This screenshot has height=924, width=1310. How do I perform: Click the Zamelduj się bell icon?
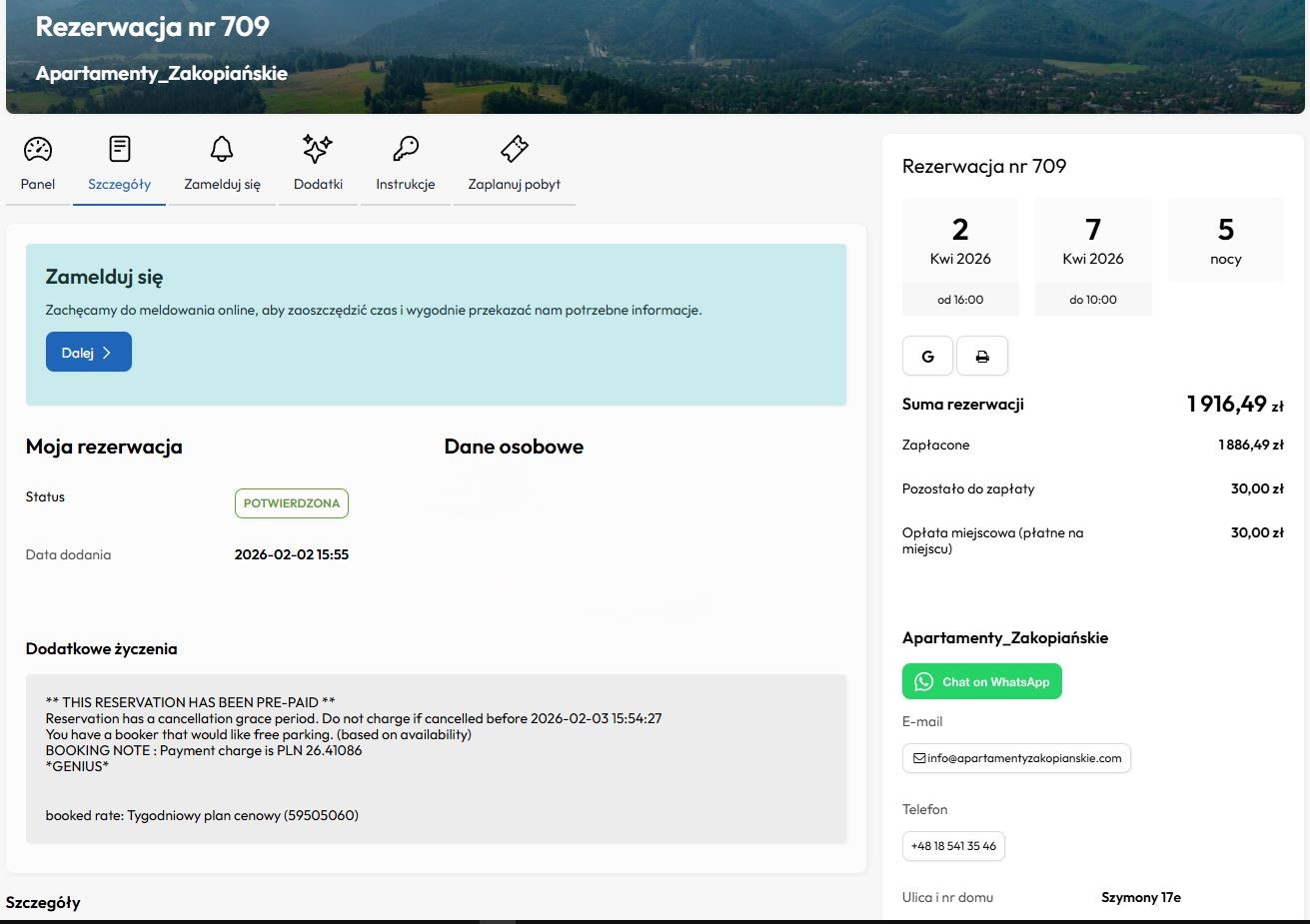(222, 150)
